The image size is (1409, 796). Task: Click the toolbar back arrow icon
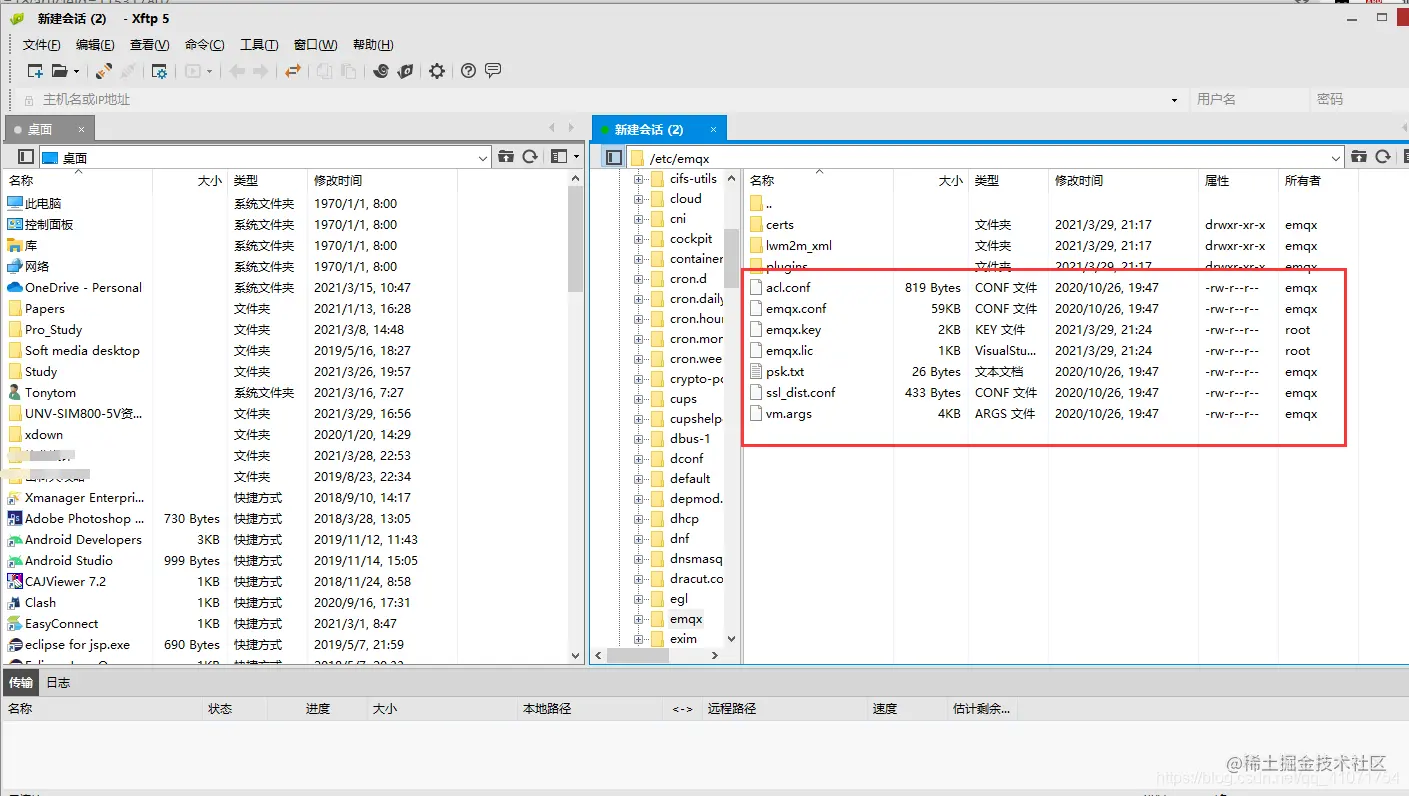[x=237, y=71]
